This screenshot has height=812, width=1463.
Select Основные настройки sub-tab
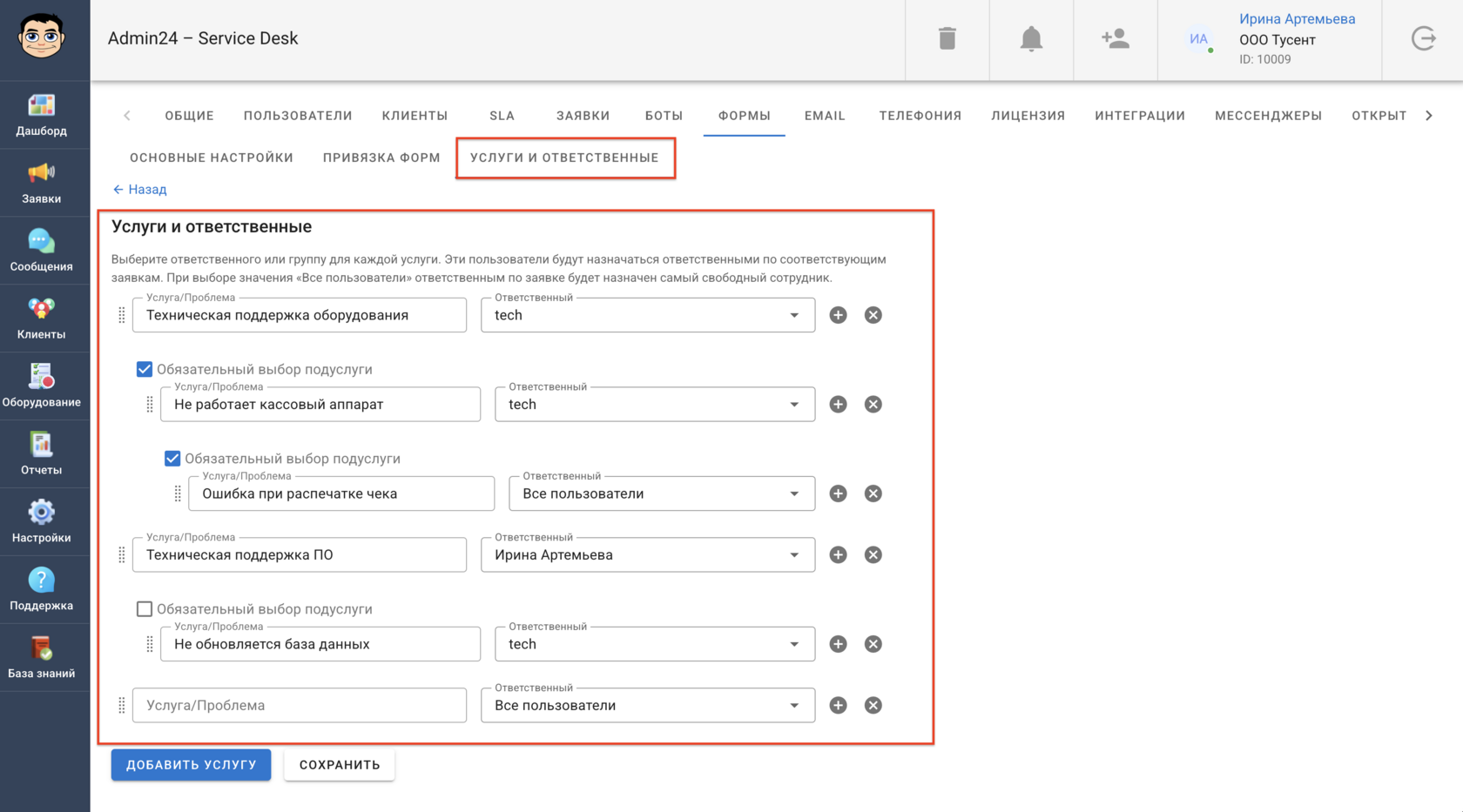(x=212, y=158)
